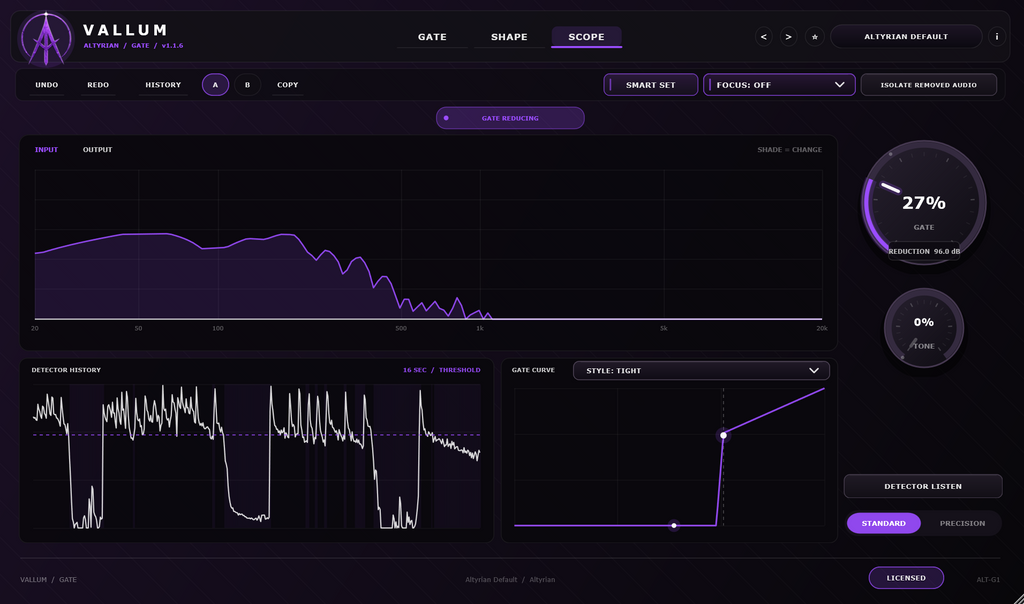This screenshot has height=604, width=1024.
Task: Click the 16 Sec detector history length
Action: point(415,370)
